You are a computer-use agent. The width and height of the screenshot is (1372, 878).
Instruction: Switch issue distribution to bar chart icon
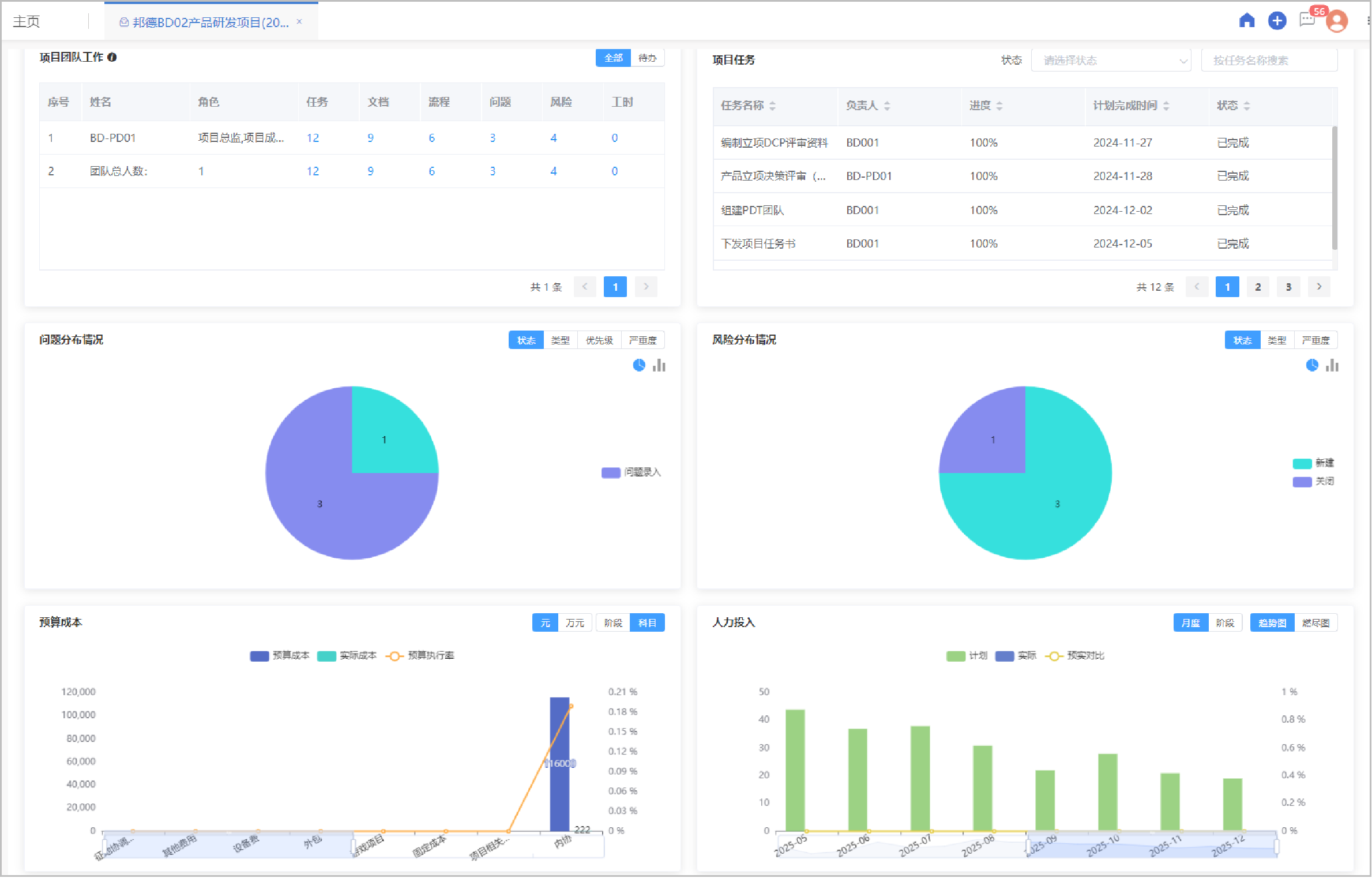pyautogui.click(x=659, y=366)
